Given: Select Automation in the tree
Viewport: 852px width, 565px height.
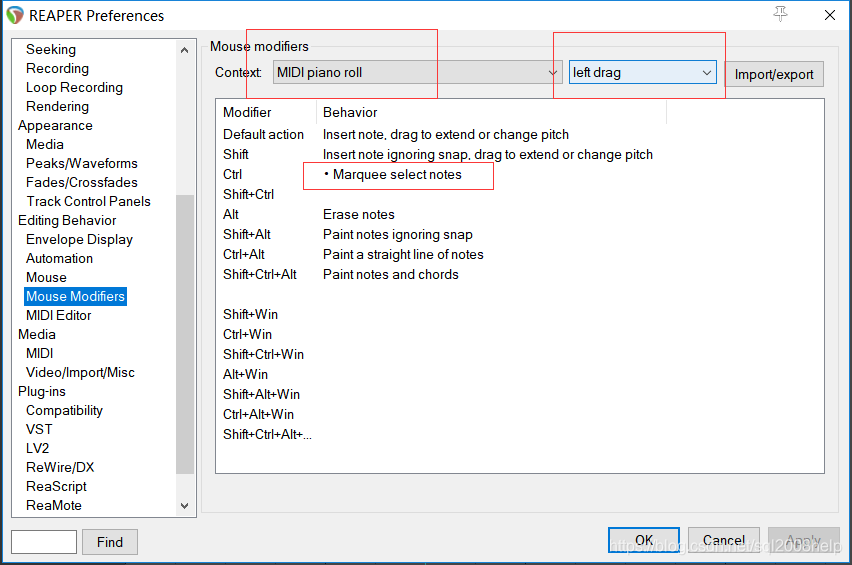Looking at the screenshot, I should point(59,259).
